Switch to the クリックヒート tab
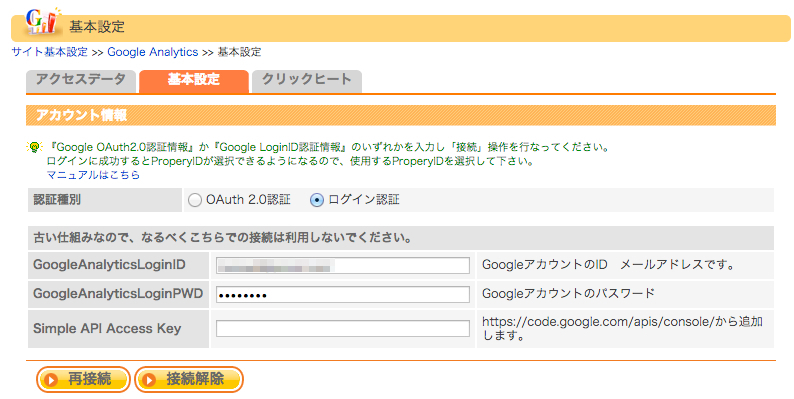 (307, 81)
